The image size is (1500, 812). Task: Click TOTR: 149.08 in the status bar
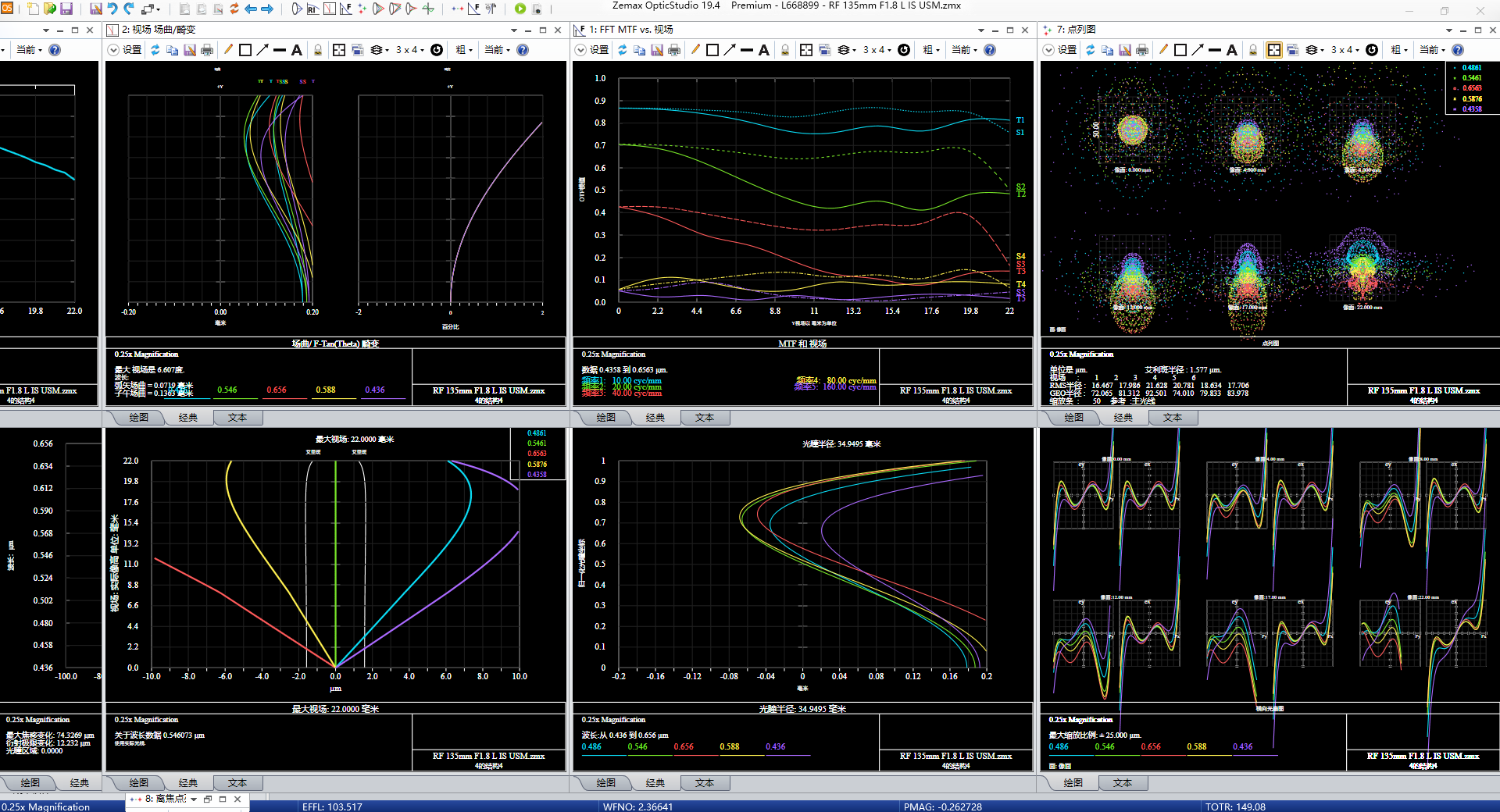1235,807
